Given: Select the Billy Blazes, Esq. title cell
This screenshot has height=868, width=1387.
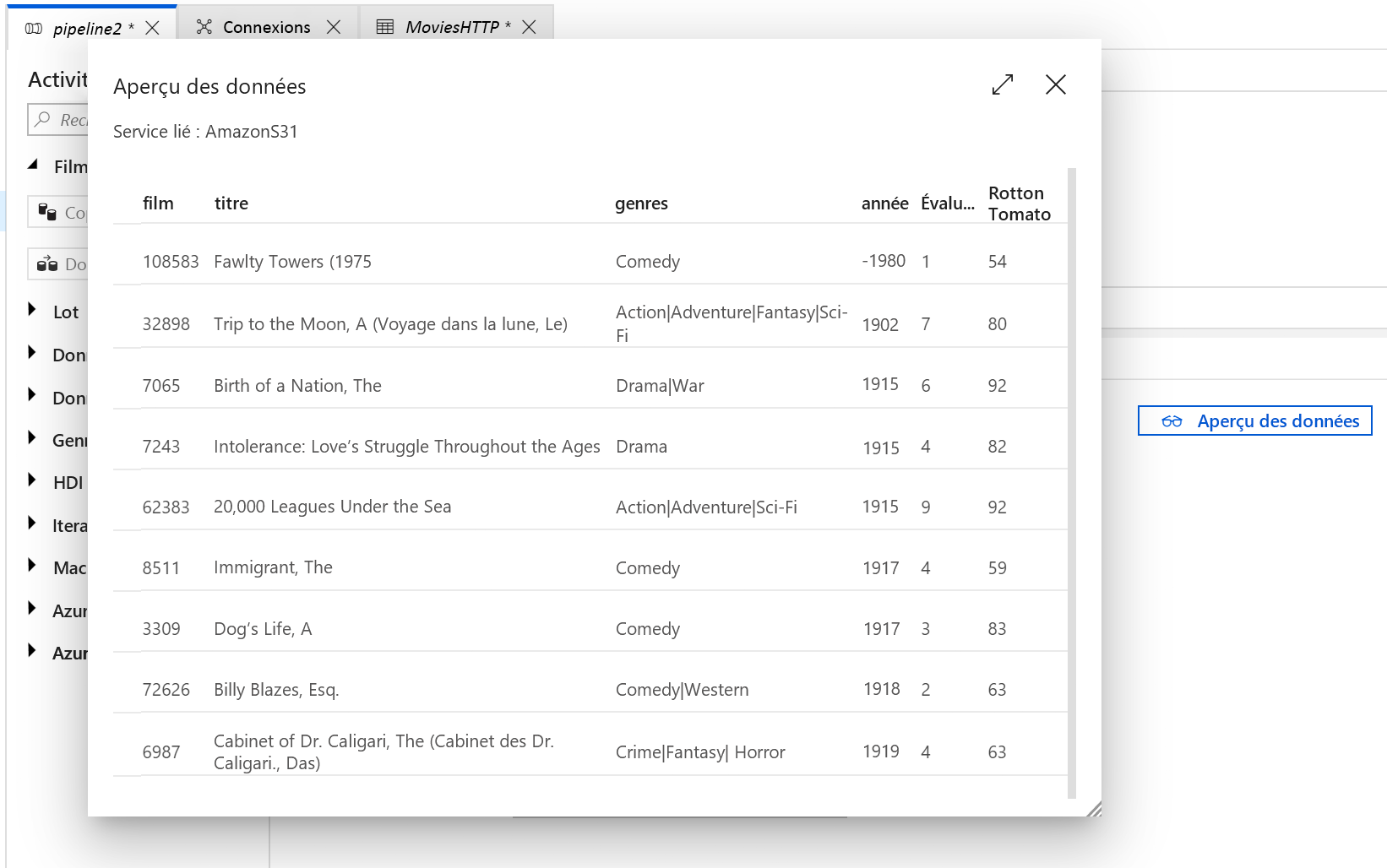Looking at the screenshot, I should coord(276,690).
